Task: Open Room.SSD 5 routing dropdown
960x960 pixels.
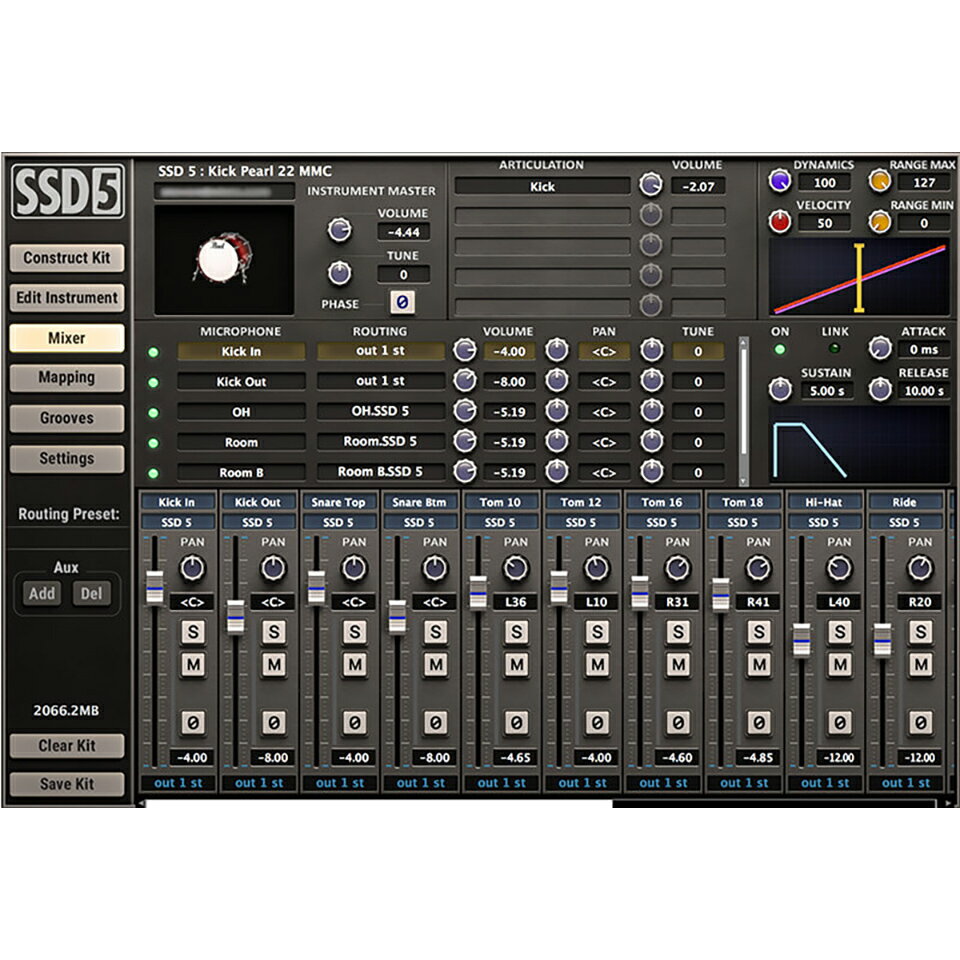Action: pos(380,441)
